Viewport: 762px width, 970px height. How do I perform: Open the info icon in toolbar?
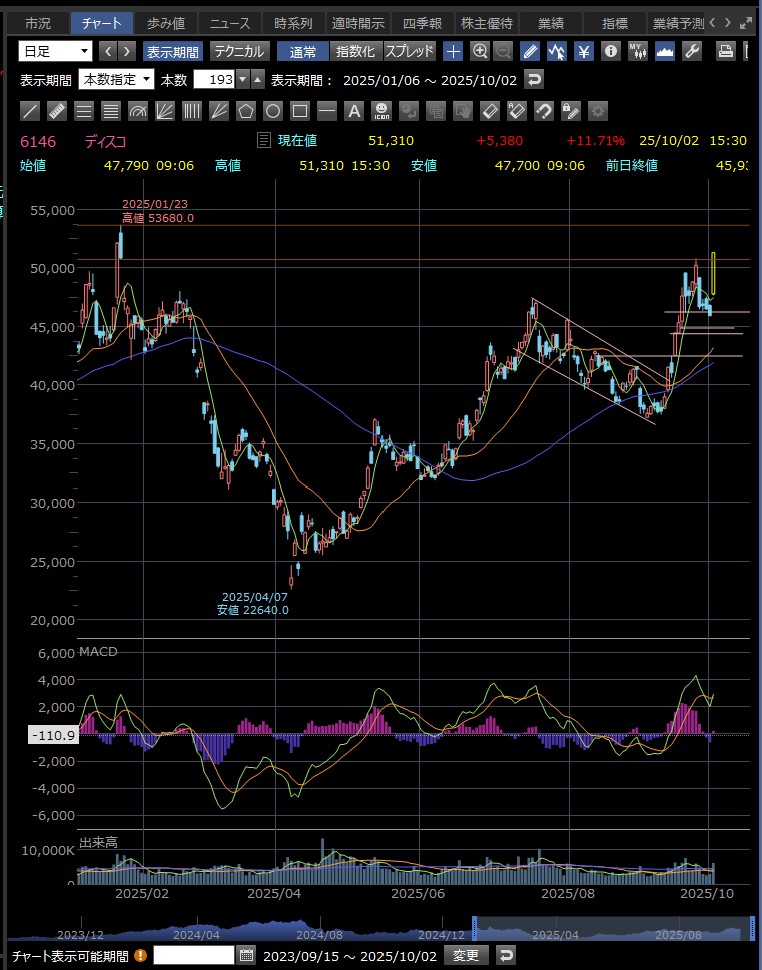611,51
